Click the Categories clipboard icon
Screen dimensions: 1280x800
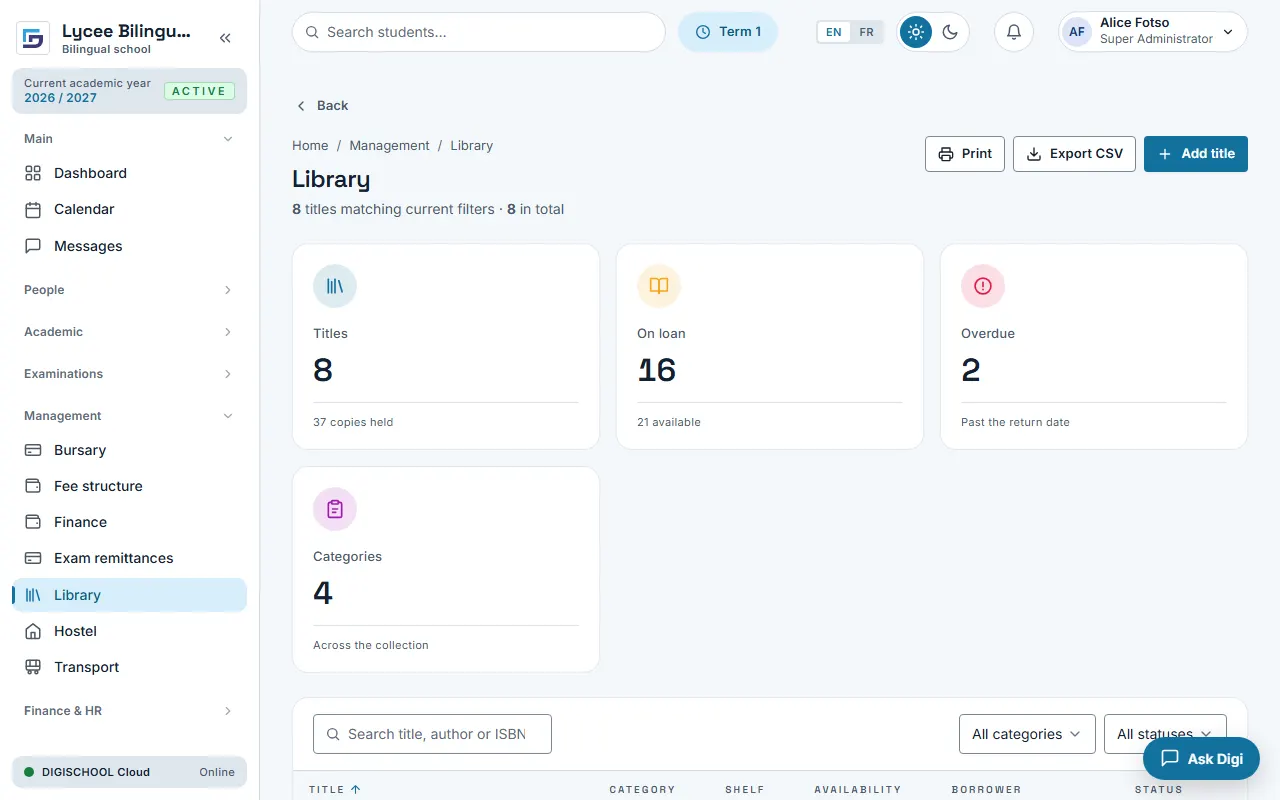tap(335, 509)
